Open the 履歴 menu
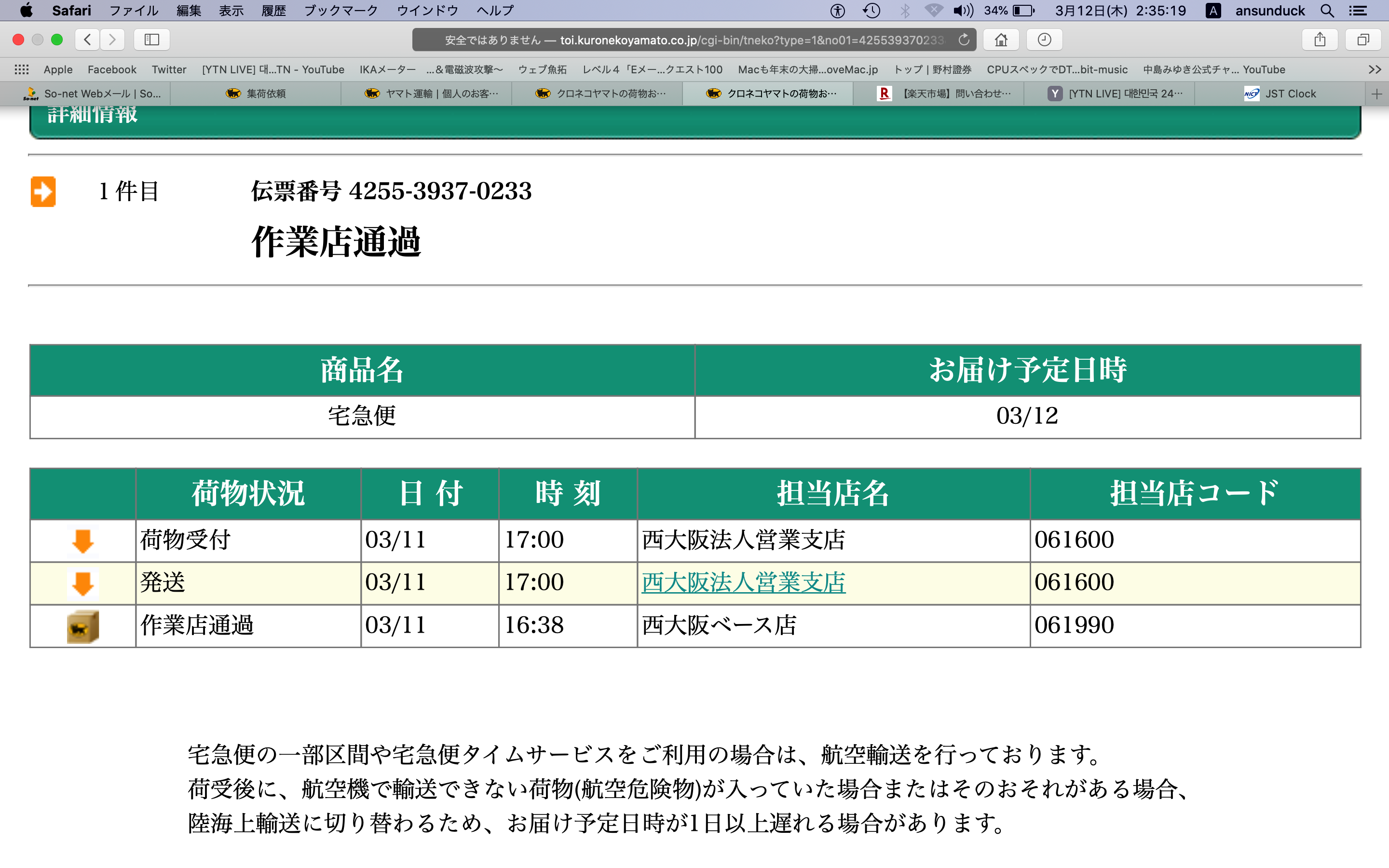The width and height of the screenshot is (1389, 868). coord(274,10)
